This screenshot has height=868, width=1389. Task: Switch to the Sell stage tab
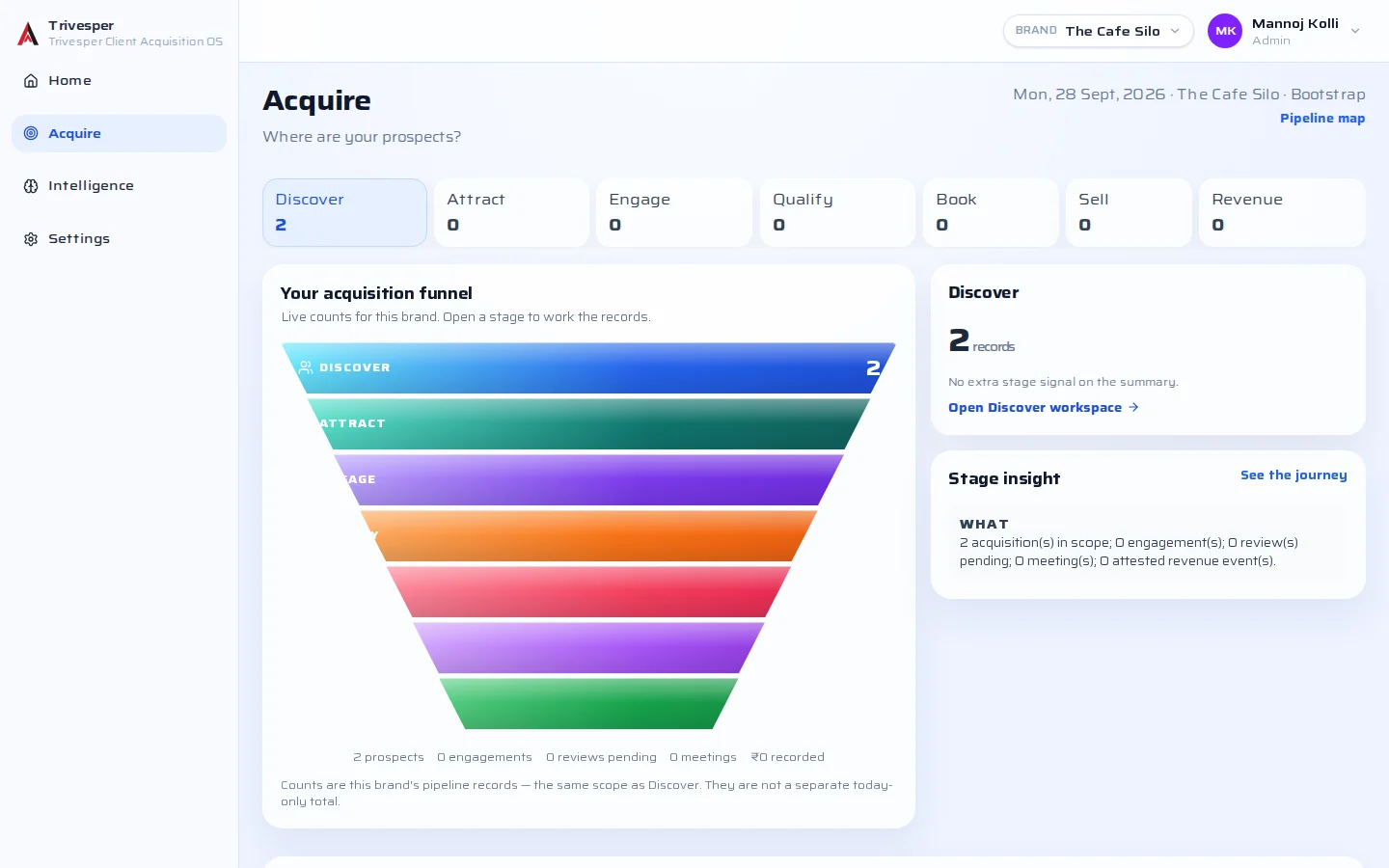[x=1129, y=212]
